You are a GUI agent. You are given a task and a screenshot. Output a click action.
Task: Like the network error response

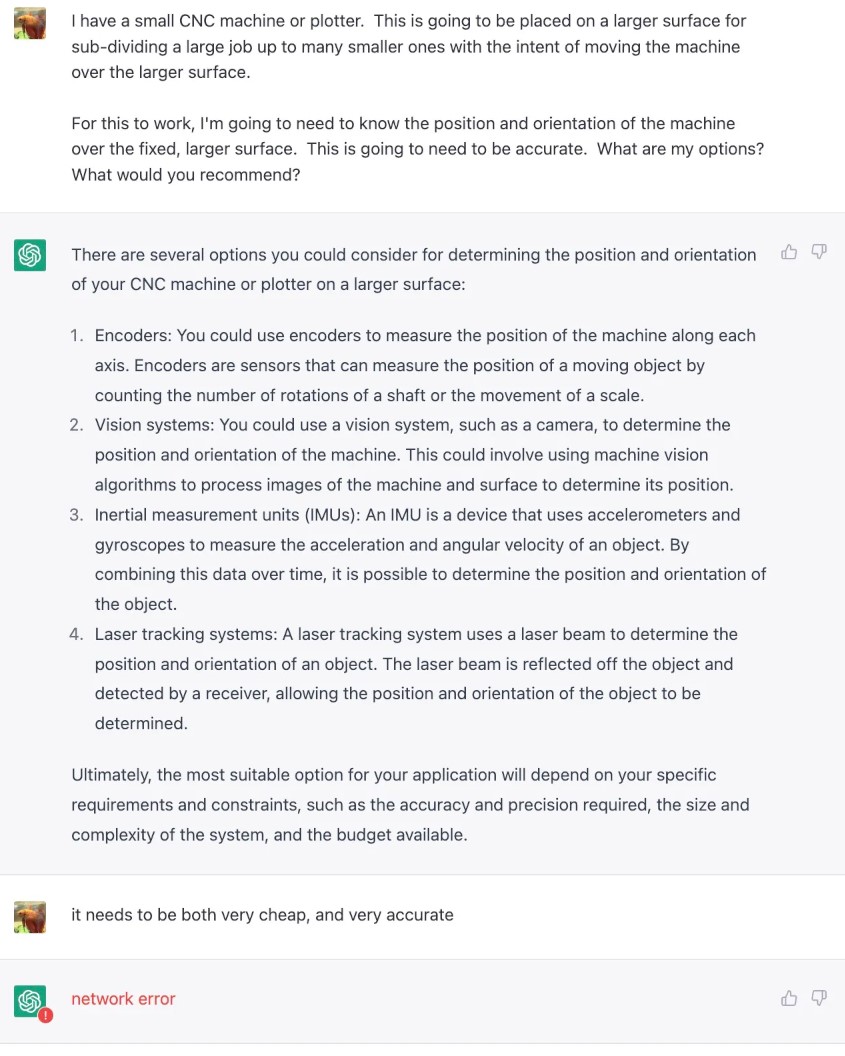[x=789, y=998]
